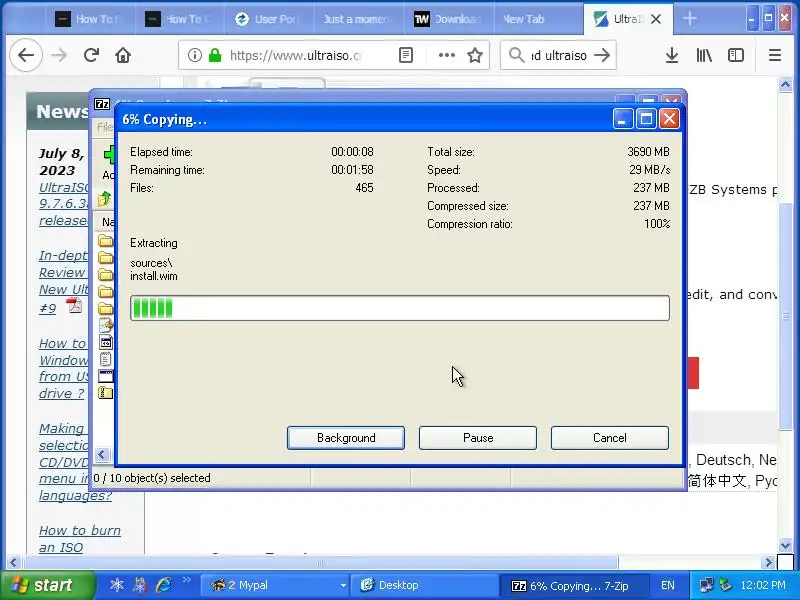This screenshot has width=800, height=600.
Task: Open the UltraISO 9.7.6 release news link
Action: [63, 204]
